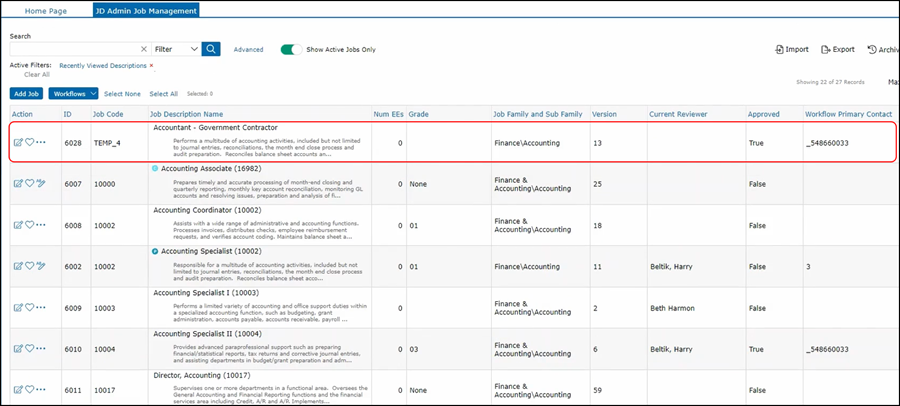Image resolution: width=900 pixels, height=406 pixels.
Task: Open the Filter dropdown next to search
Action: (176, 48)
